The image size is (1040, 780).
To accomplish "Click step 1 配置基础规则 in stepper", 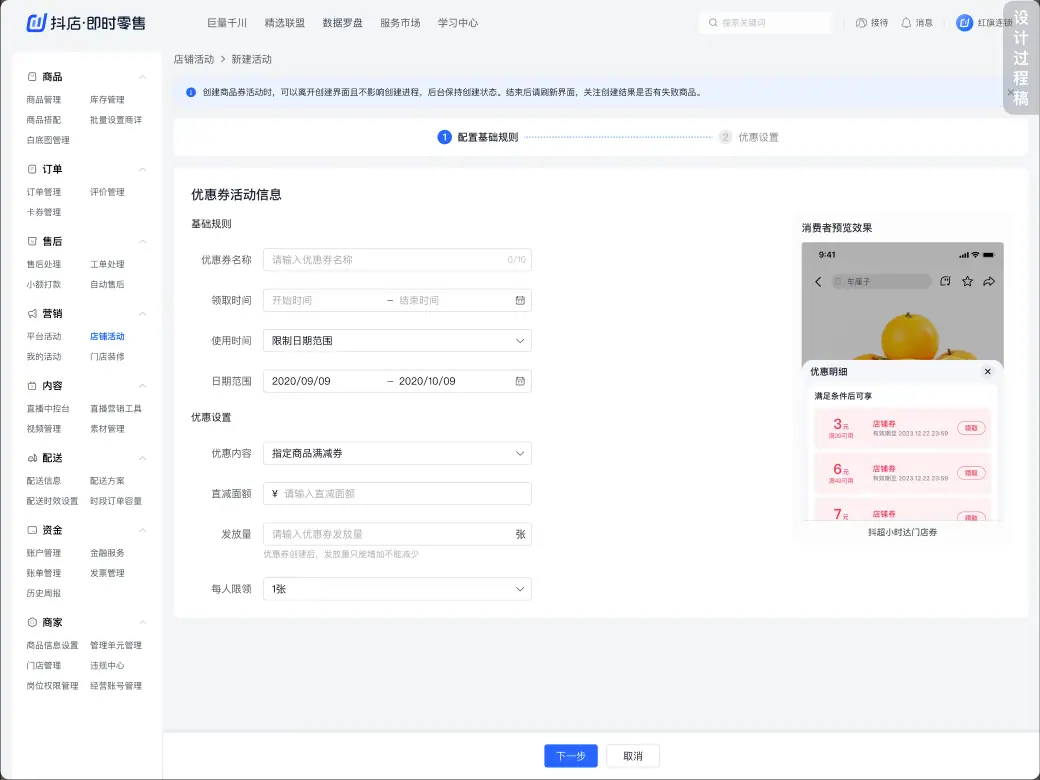I will 478,137.
